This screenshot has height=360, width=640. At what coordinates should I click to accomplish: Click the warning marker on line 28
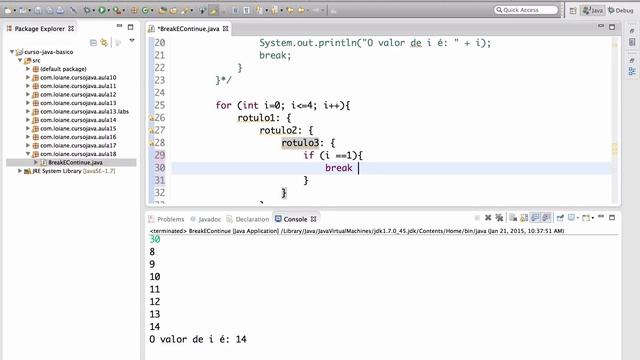click(151, 143)
